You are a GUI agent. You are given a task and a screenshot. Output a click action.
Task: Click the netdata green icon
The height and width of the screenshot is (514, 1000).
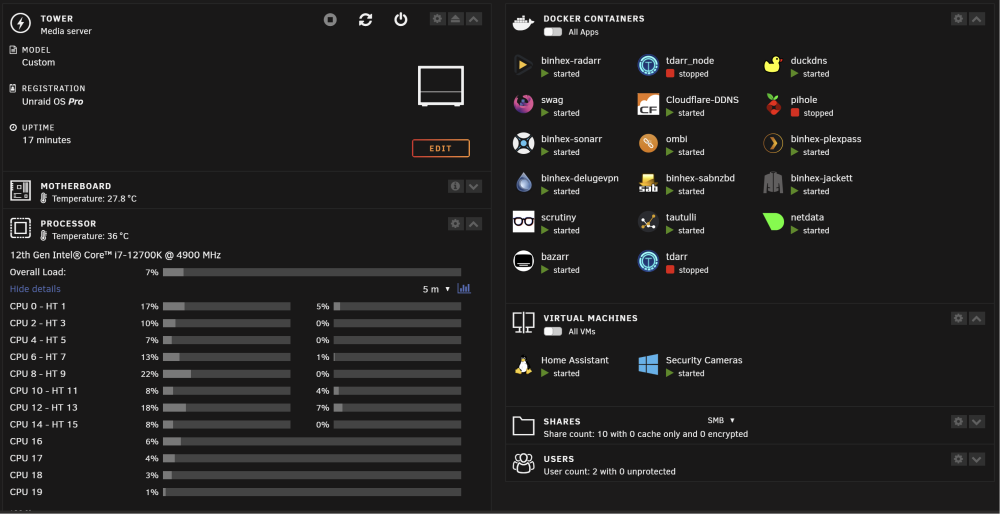(x=773, y=221)
